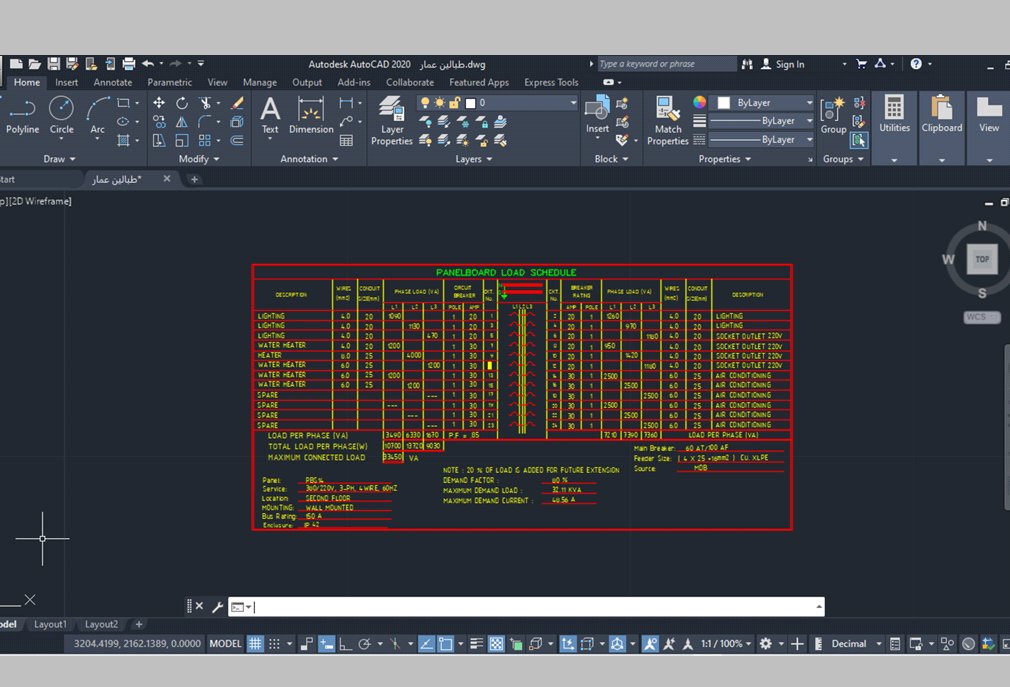
Task: Click the Group tool
Action: [x=833, y=116]
